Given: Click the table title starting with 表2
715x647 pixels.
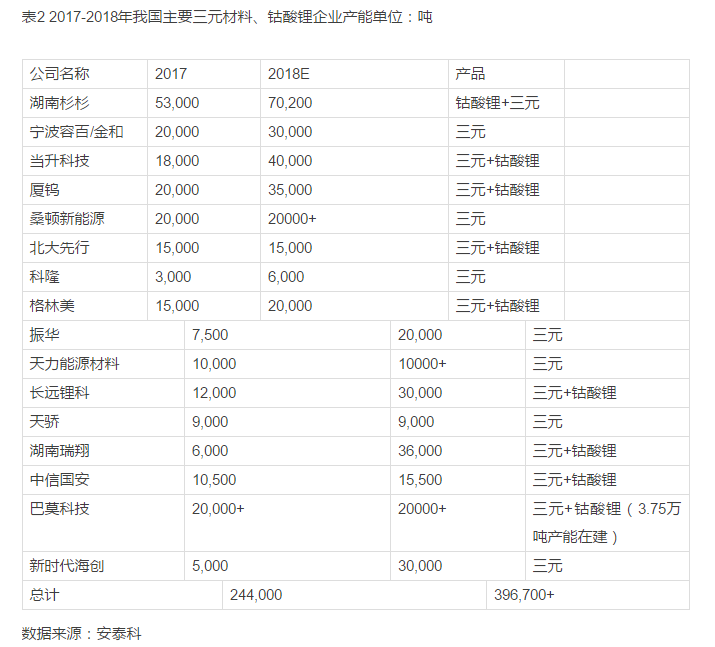Looking at the screenshot, I should pos(227,17).
